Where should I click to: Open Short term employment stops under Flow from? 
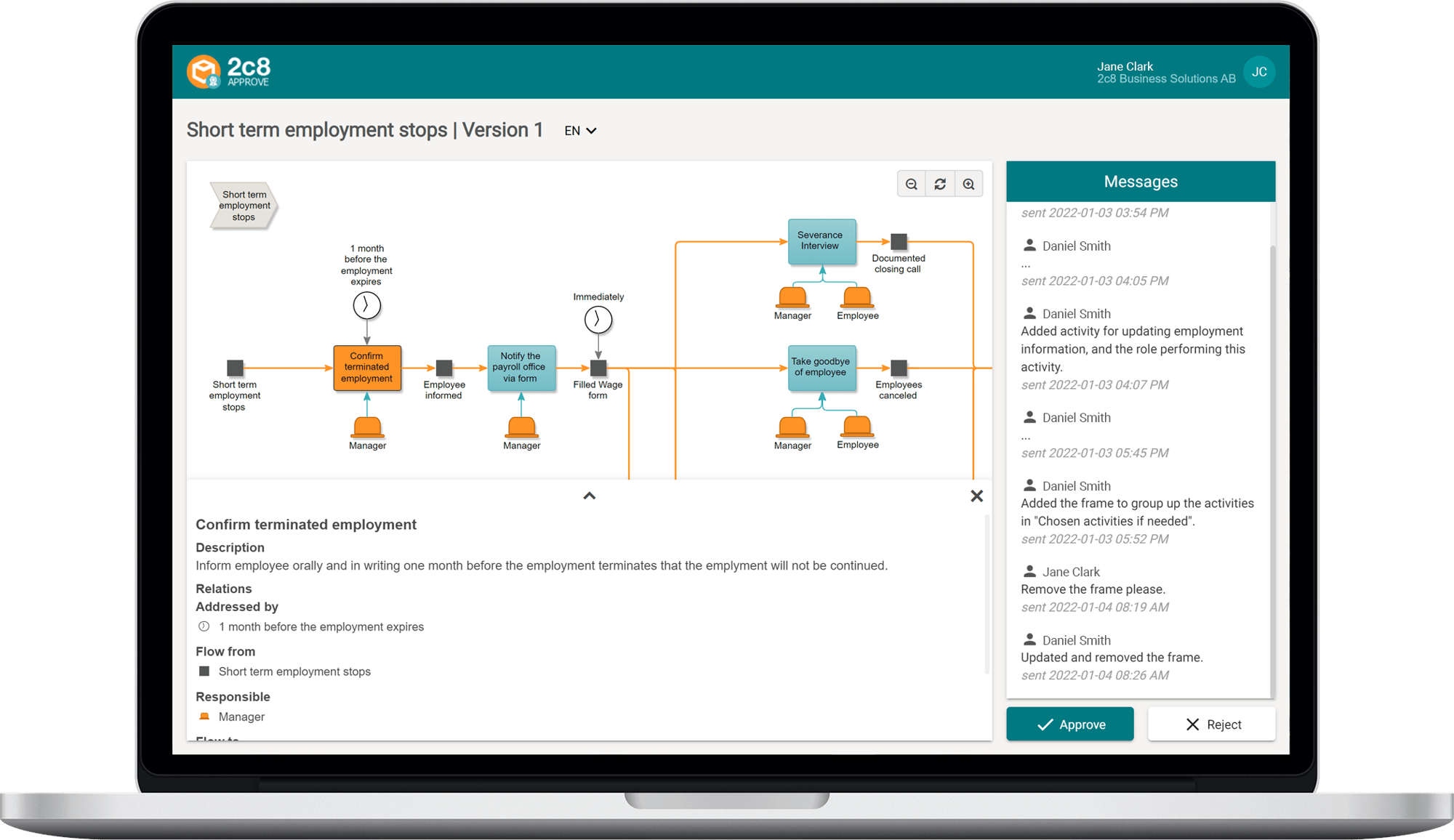coord(294,671)
